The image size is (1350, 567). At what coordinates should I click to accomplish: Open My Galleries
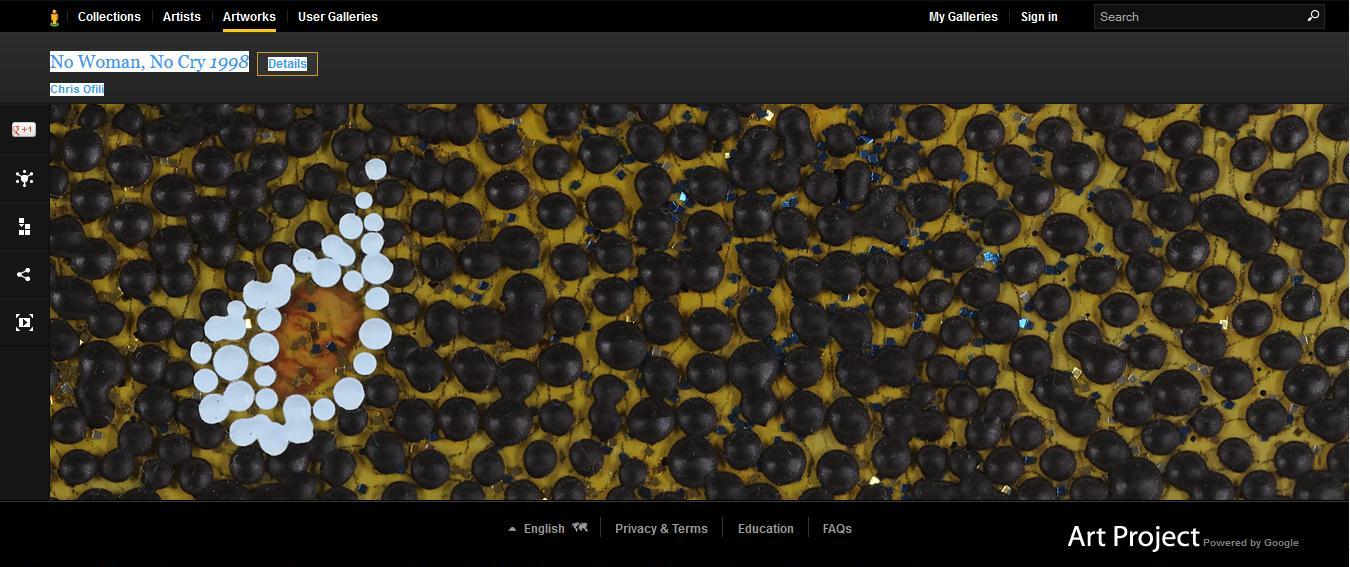pos(963,17)
